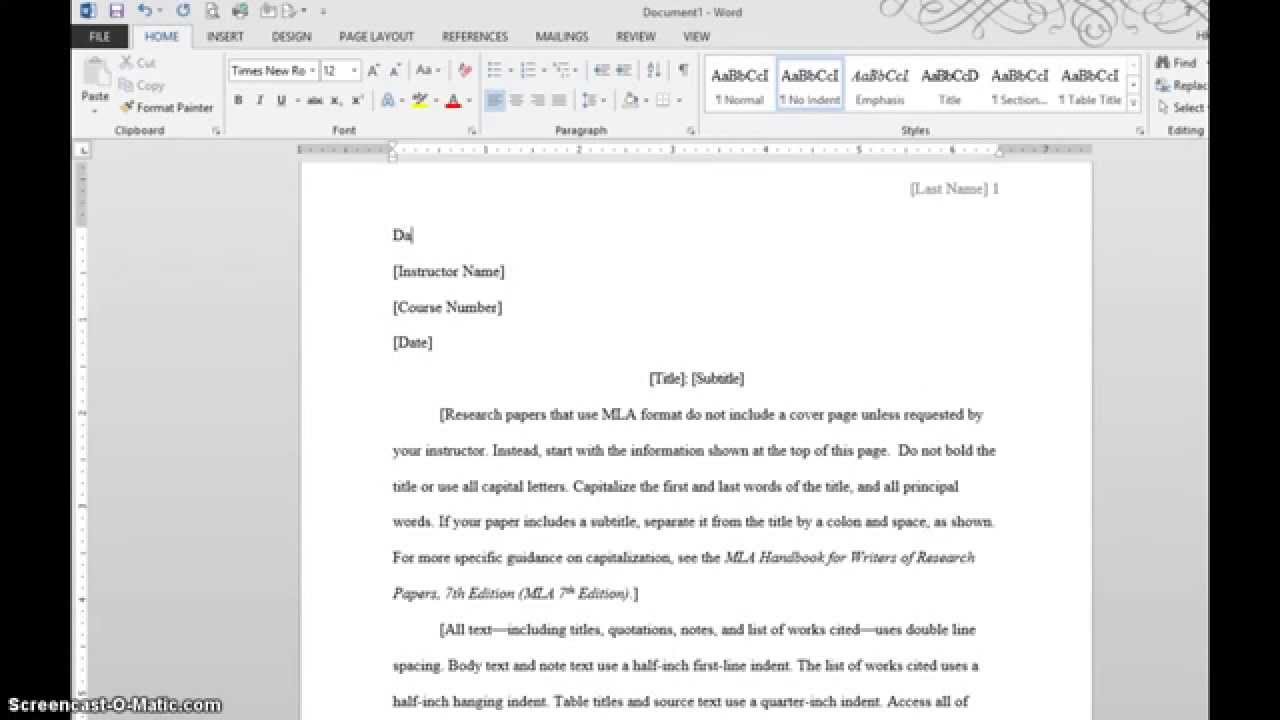Screen dimensions: 1280x720
Task: Justify the paragraph text
Action: click(x=558, y=100)
